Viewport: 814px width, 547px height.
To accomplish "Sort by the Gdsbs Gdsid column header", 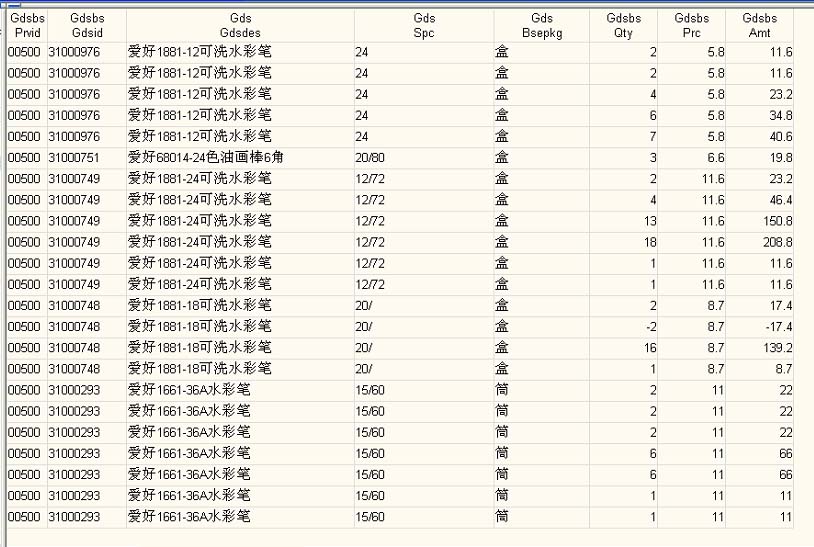I will click(x=87, y=25).
